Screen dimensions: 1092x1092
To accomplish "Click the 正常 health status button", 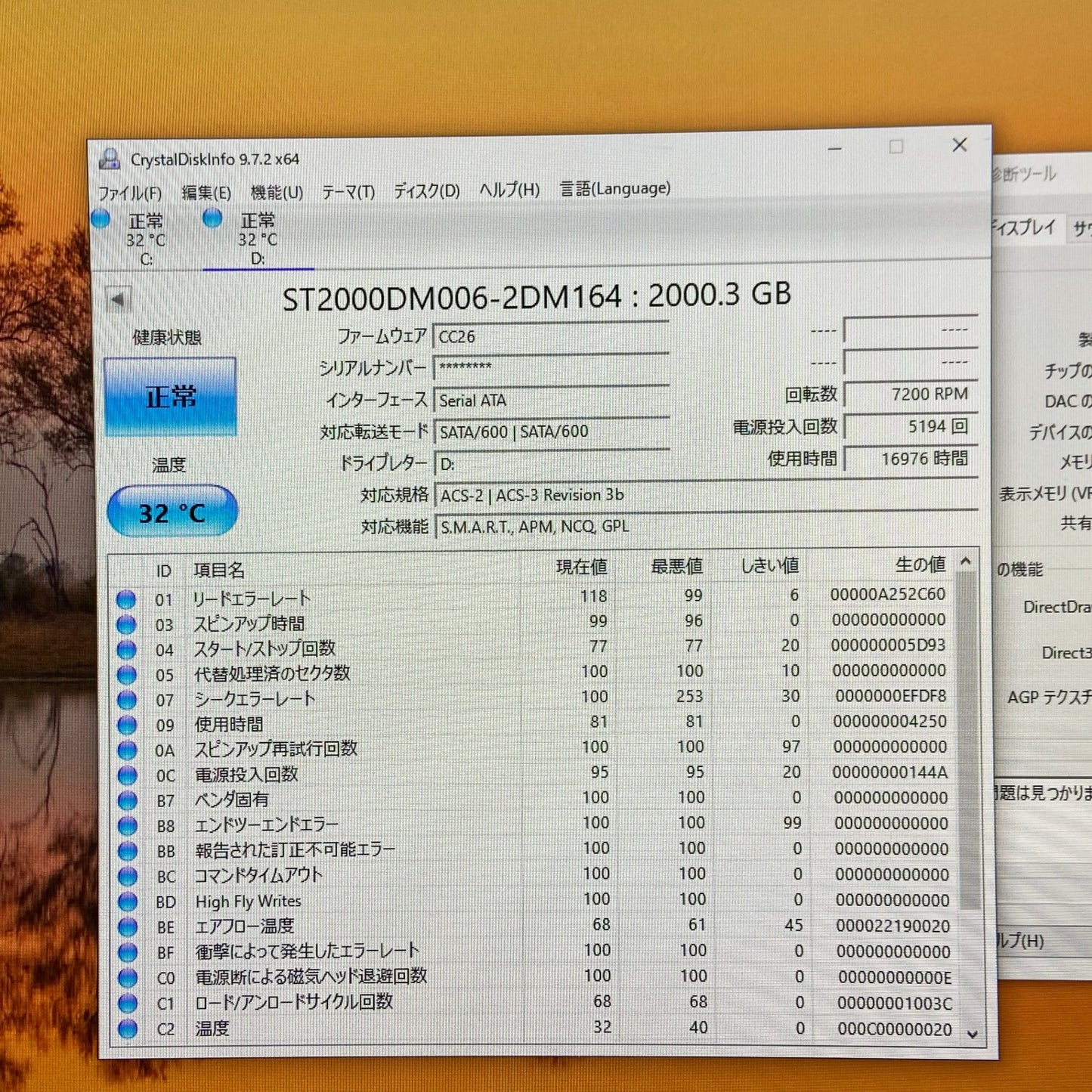I will (171, 397).
